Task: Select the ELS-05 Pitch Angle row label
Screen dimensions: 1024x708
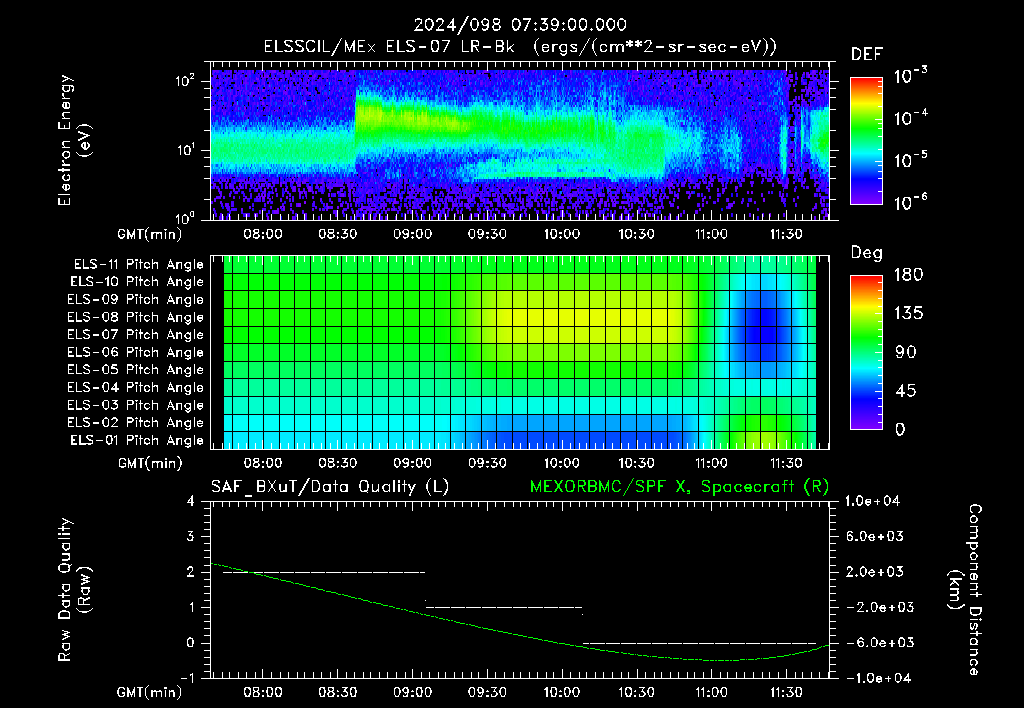Action: click(135, 370)
